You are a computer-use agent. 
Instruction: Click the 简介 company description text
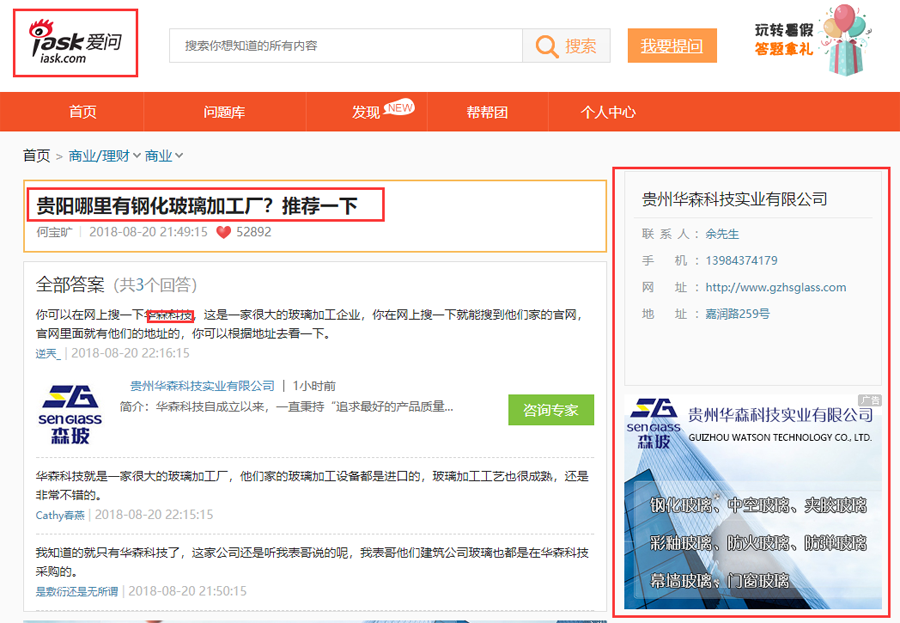(286, 407)
